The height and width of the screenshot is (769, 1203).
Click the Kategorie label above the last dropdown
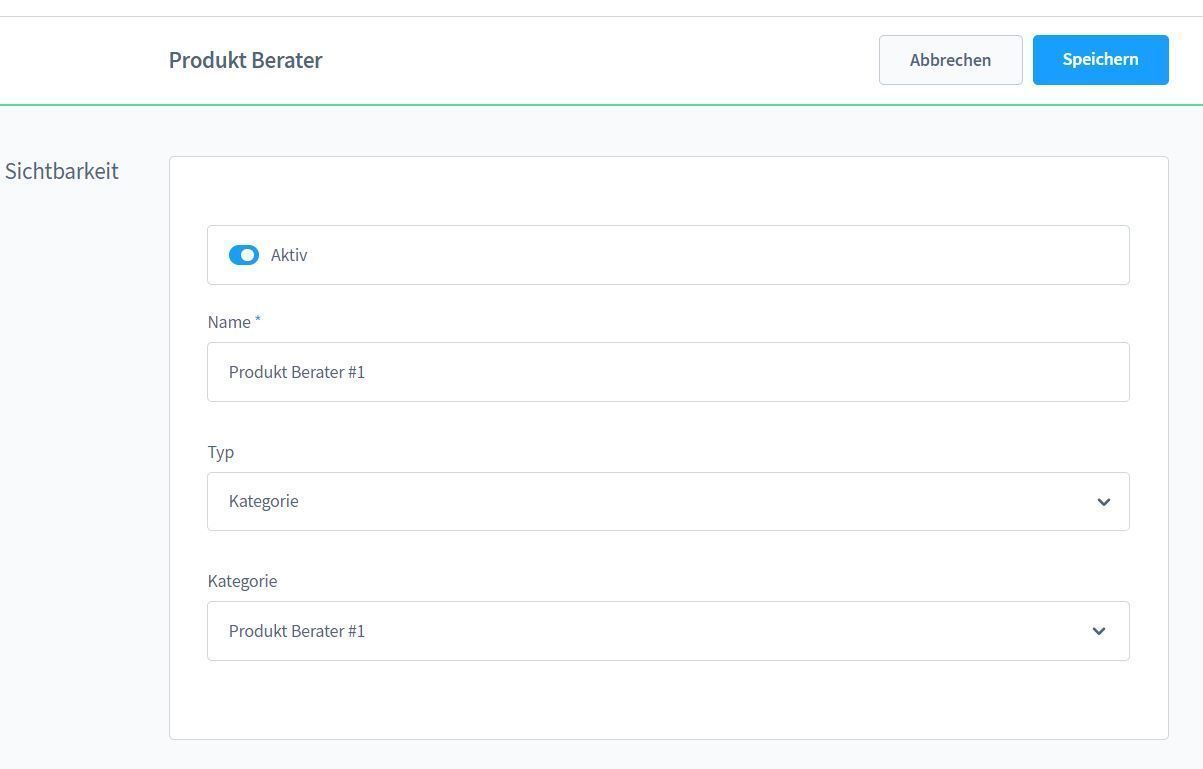pyautogui.click(x=242, y=581)
